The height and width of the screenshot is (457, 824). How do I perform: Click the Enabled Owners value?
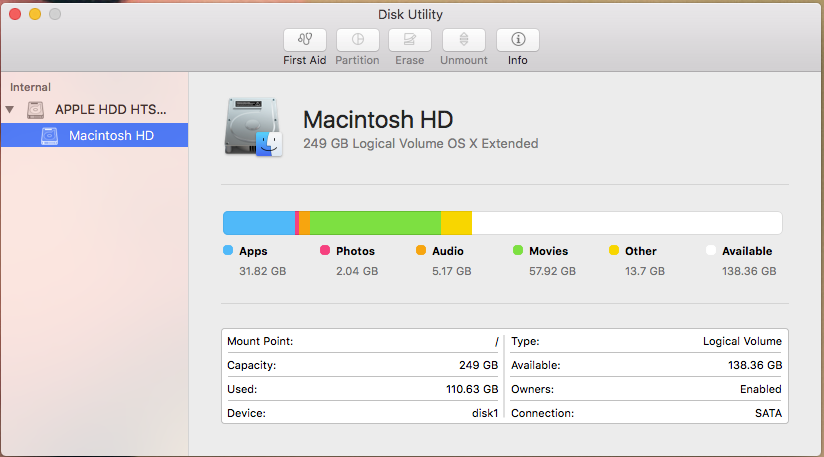pyautogui.click(x=761, y=389)
